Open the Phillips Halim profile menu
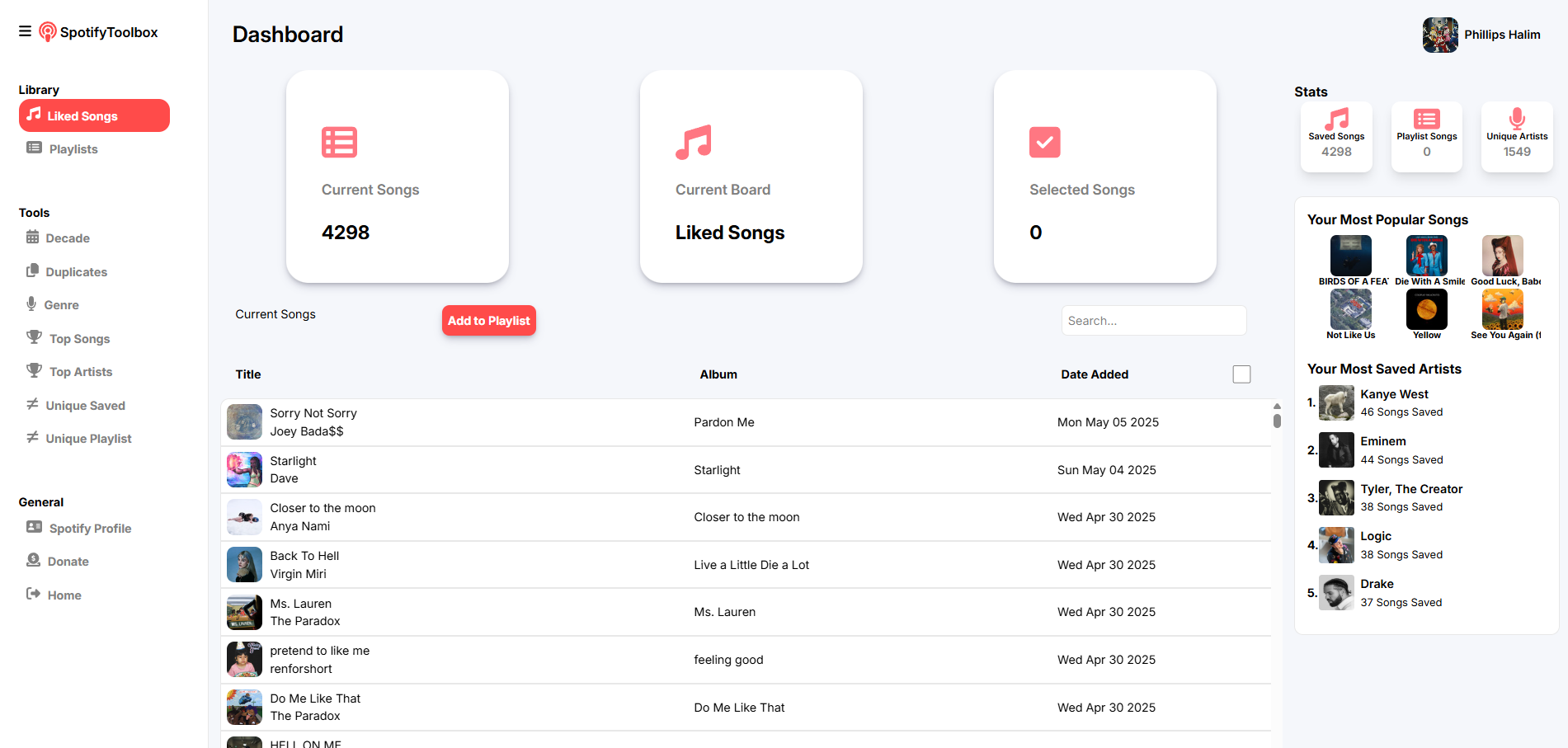 click(1482, 35)
